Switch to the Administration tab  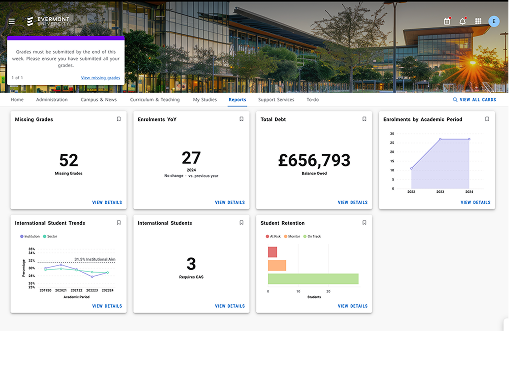(x=52, y=100)
